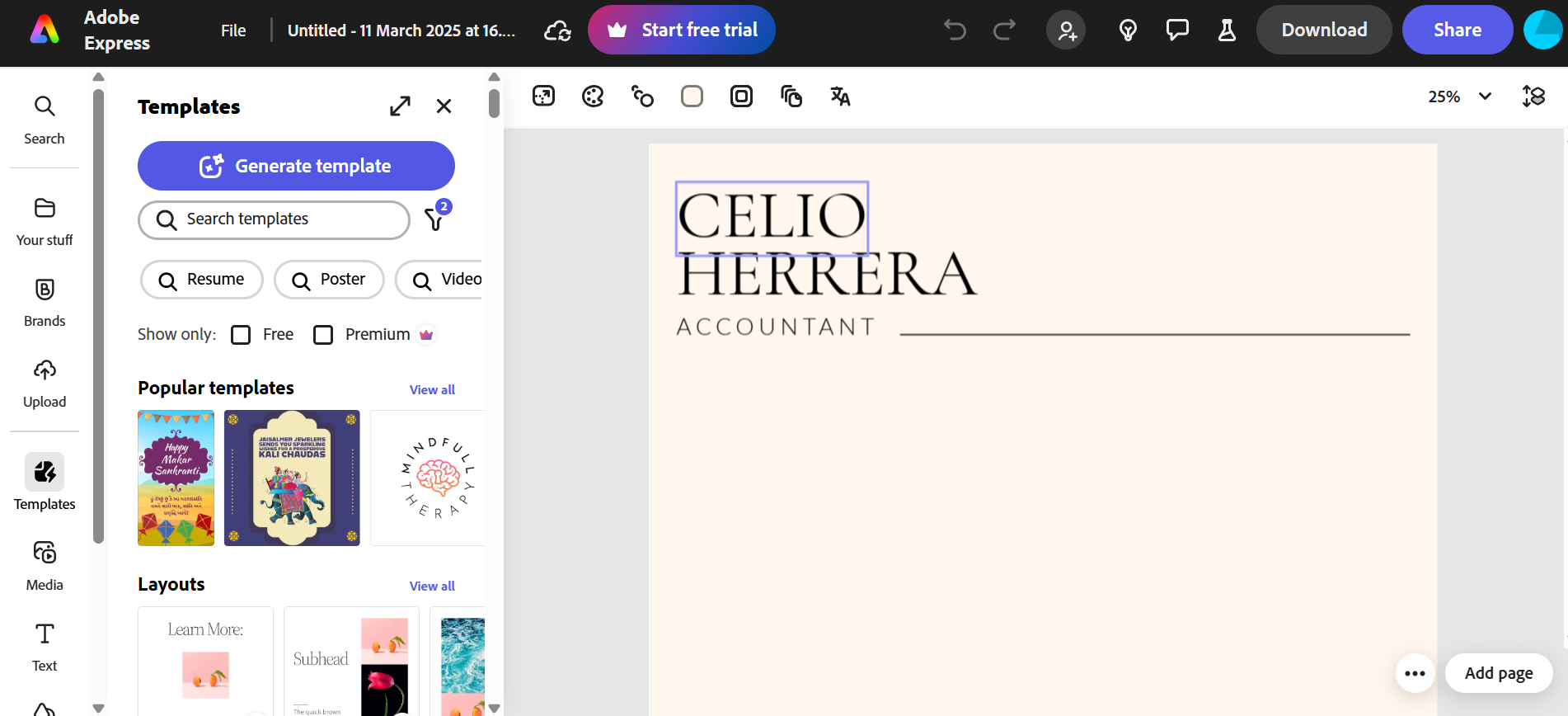Screen dimensions: 1568x716
Task: Click the Generate template button
Action: pyautogui.click(x=296, y=166)
